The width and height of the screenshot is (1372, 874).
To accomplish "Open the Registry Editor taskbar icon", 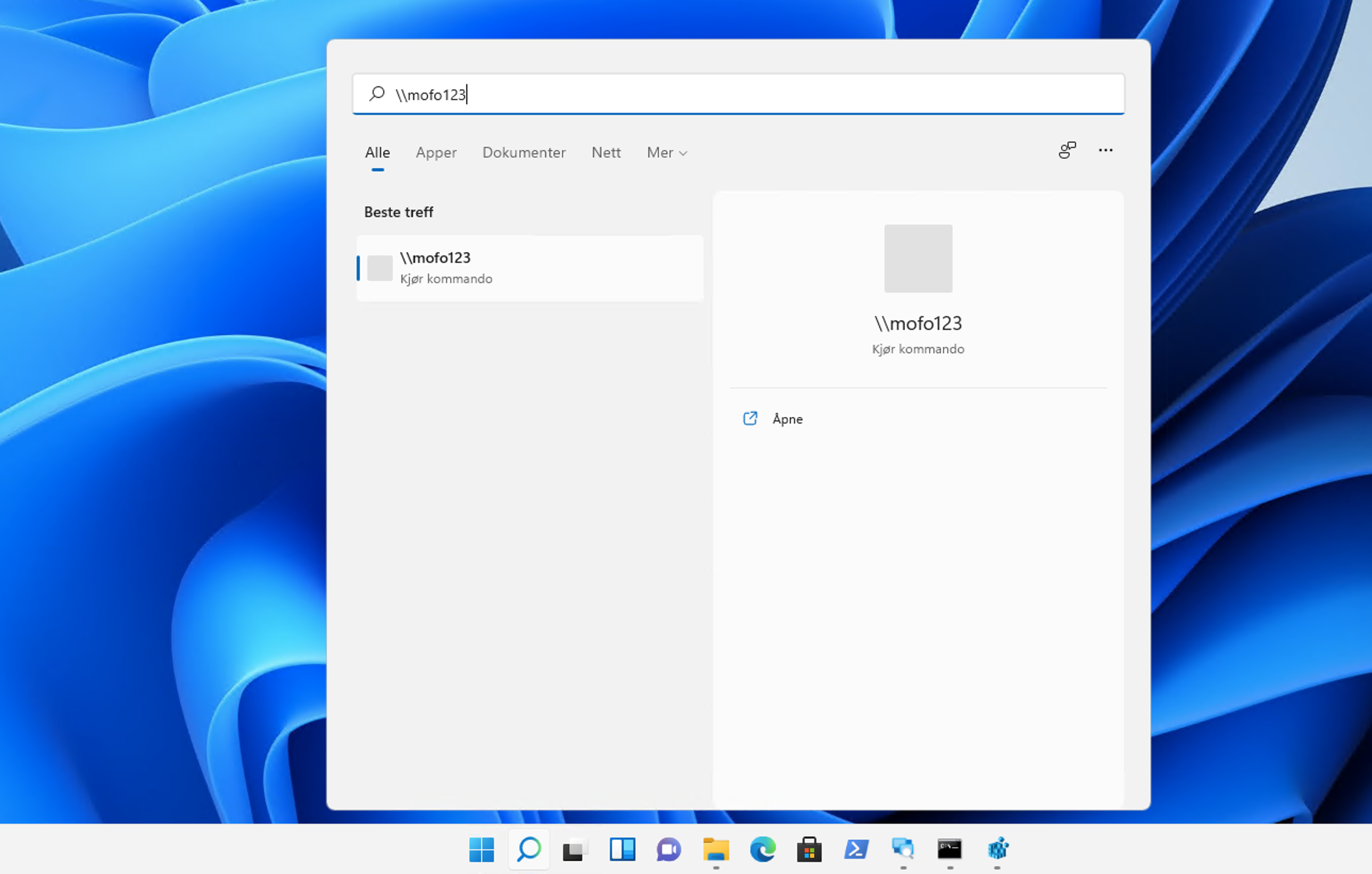I will (x=997, y=850).
